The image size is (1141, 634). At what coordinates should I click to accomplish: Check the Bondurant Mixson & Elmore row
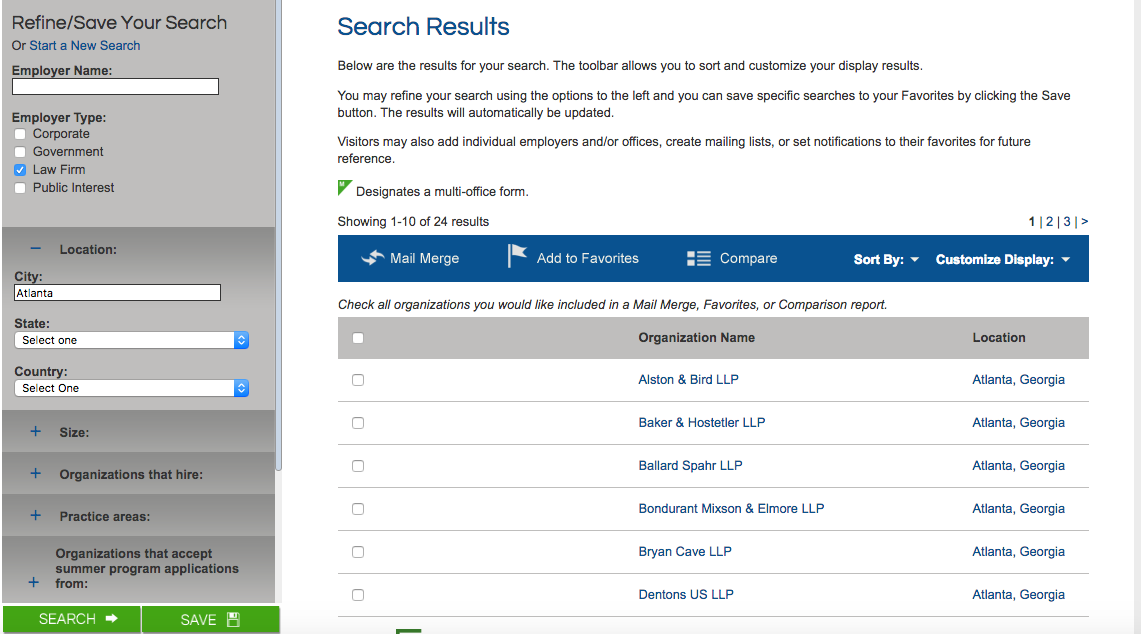pyautogui.click(x=358, y=509)
